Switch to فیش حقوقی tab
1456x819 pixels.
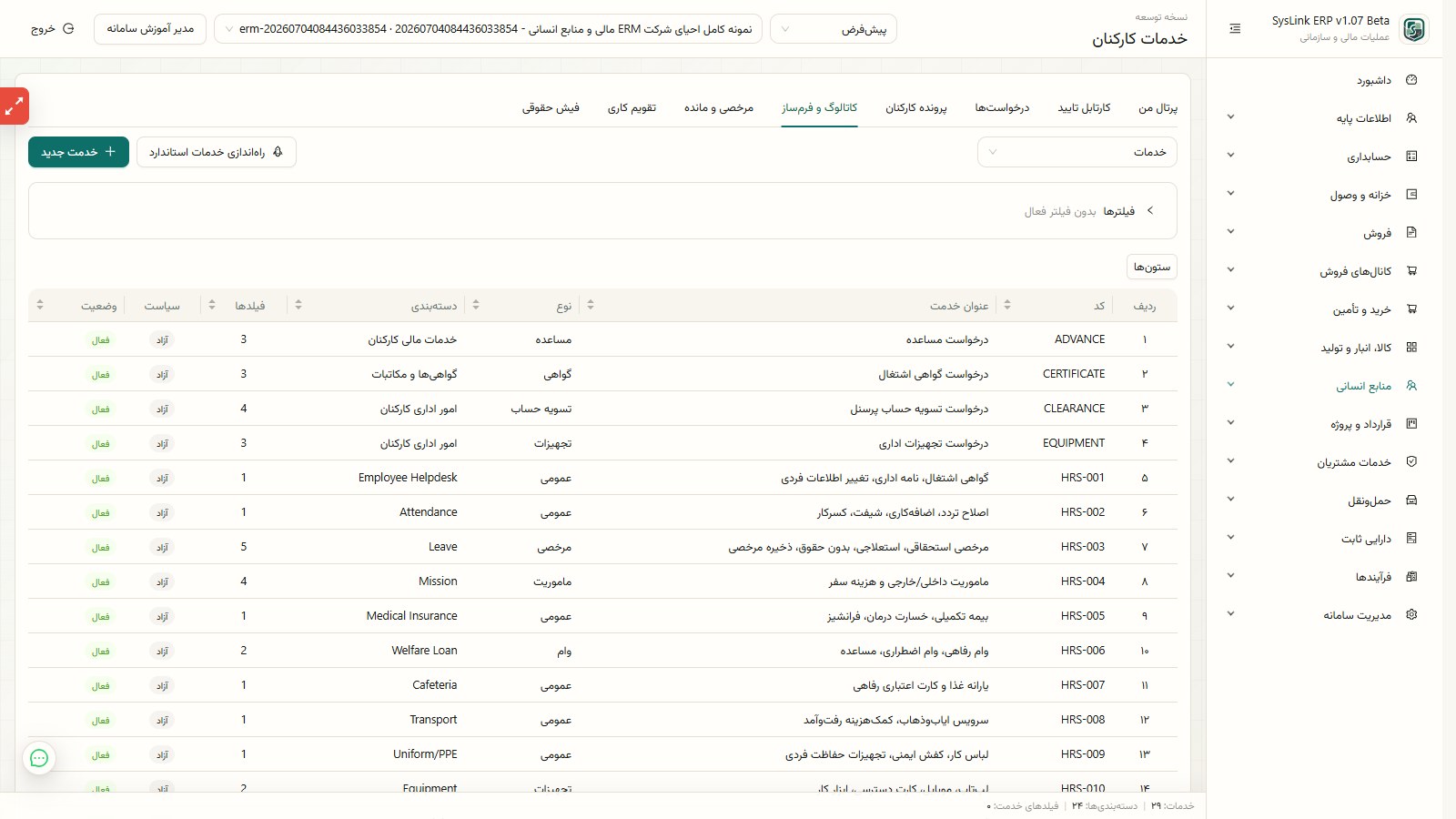(x=551, y=107)
